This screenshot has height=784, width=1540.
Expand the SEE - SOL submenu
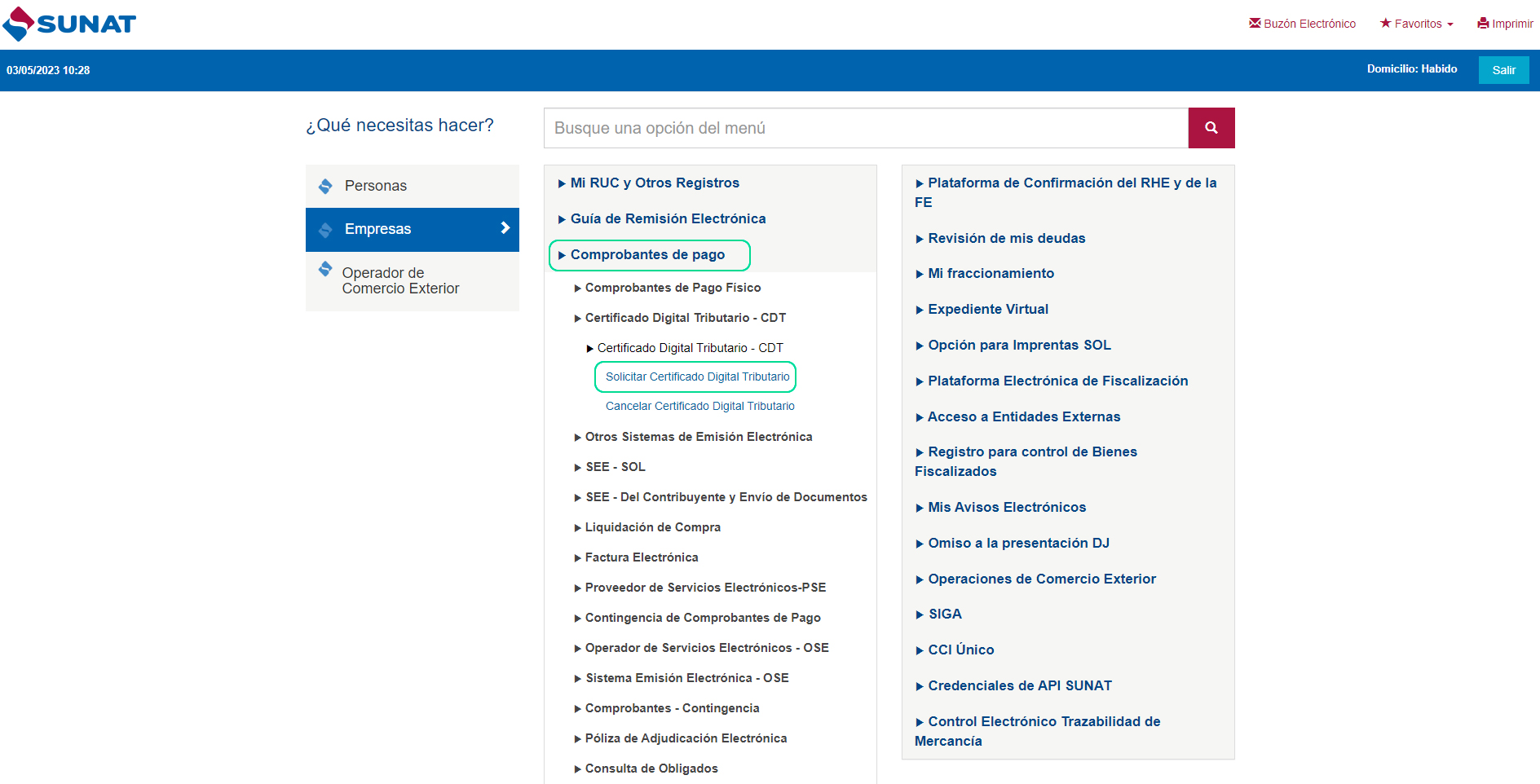pos(615,467)
